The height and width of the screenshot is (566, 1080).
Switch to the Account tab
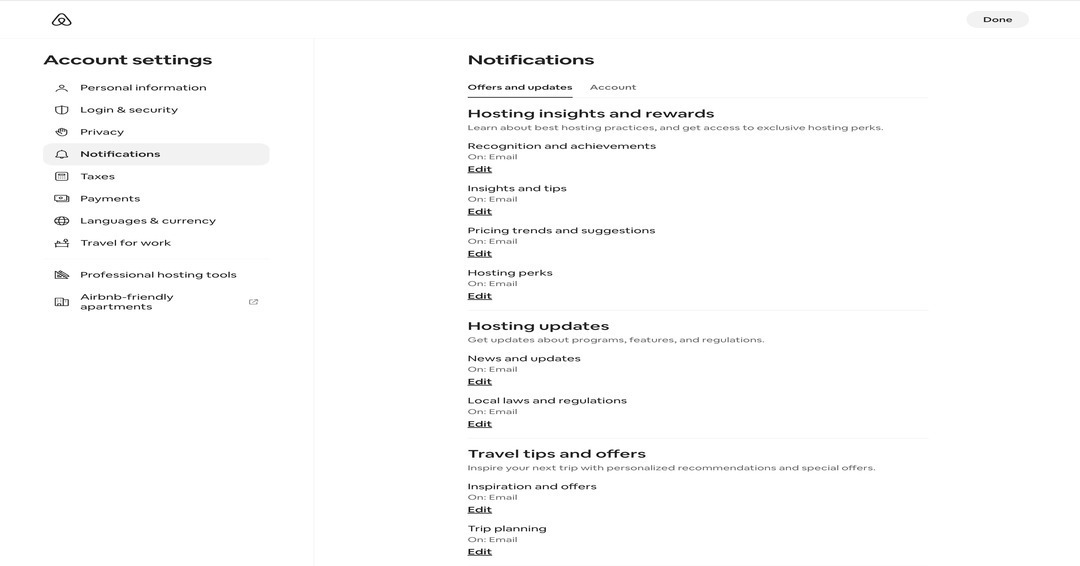coord(613,87)
